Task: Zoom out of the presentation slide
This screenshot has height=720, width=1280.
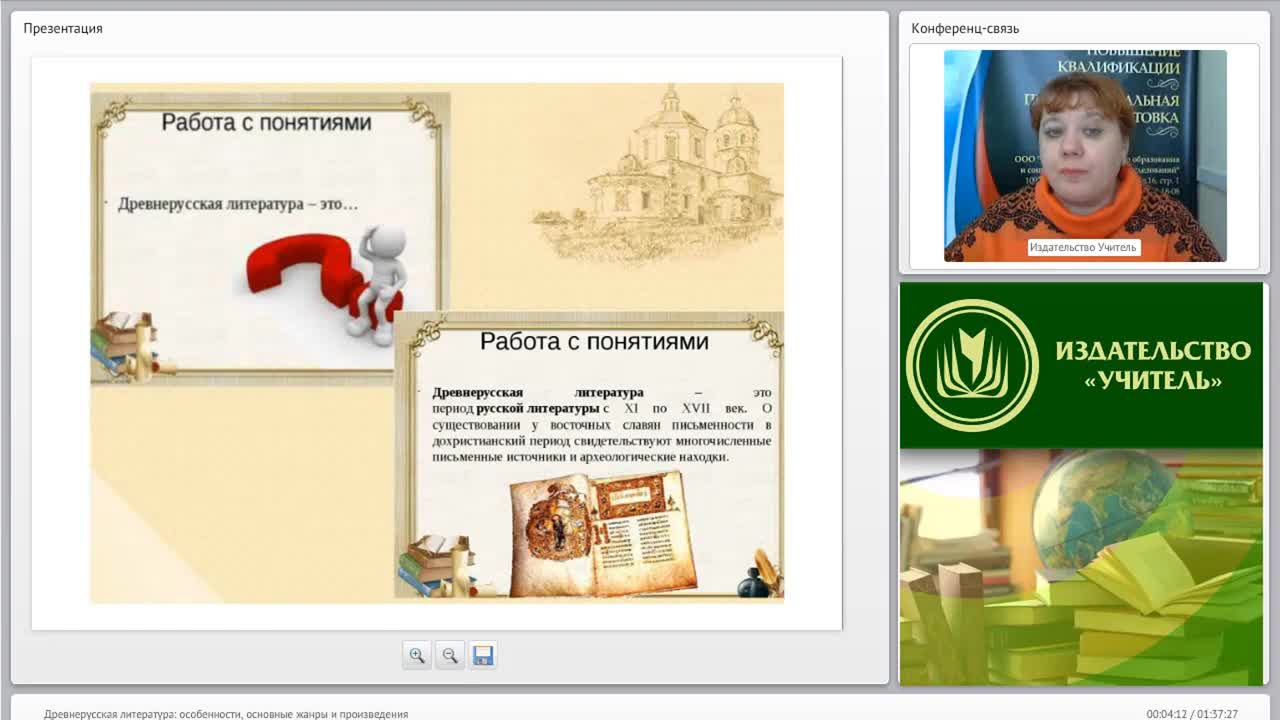Action: [x=450, y=655]
